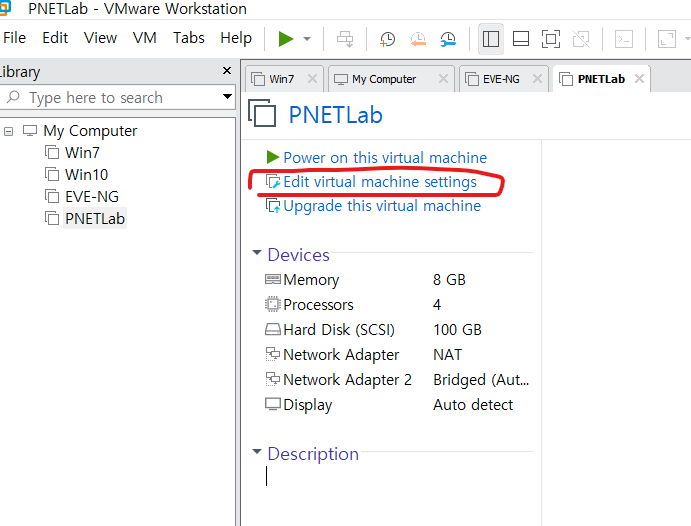The height and width of the screenshot is (526, 691).
Task: Click the Memory device row
Action: pyautogui.click(x=398, y=280)
